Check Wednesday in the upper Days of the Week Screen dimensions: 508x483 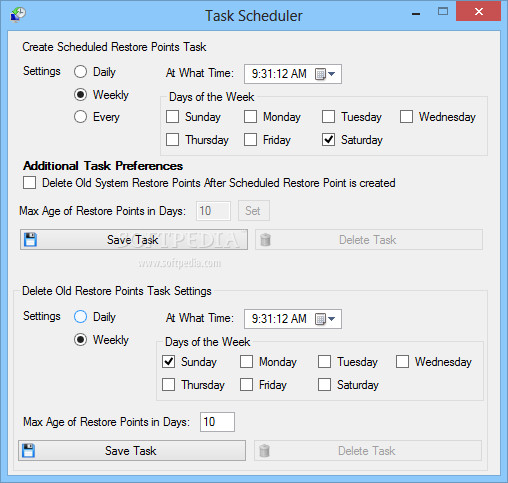click(x=406, y=117)
